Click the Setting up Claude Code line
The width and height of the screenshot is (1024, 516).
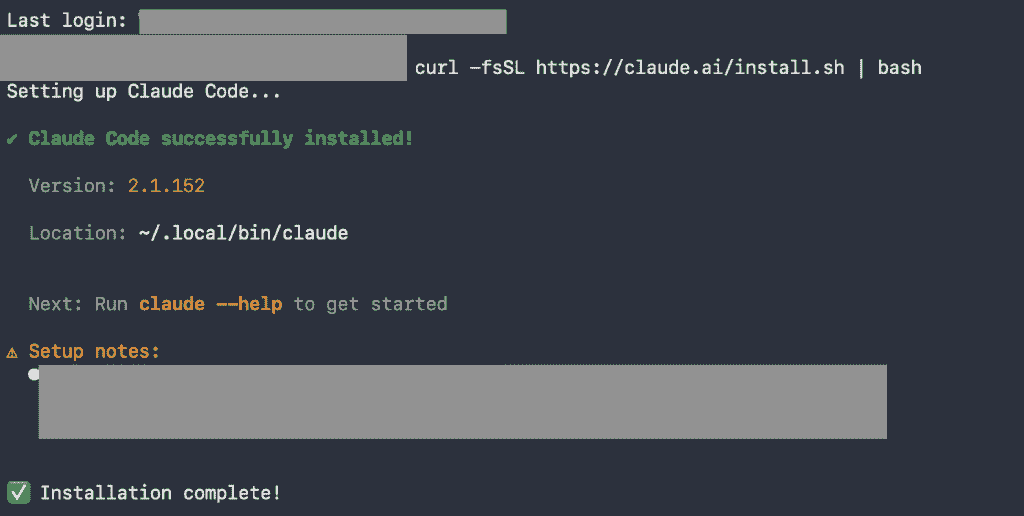[x=143, y=91]
